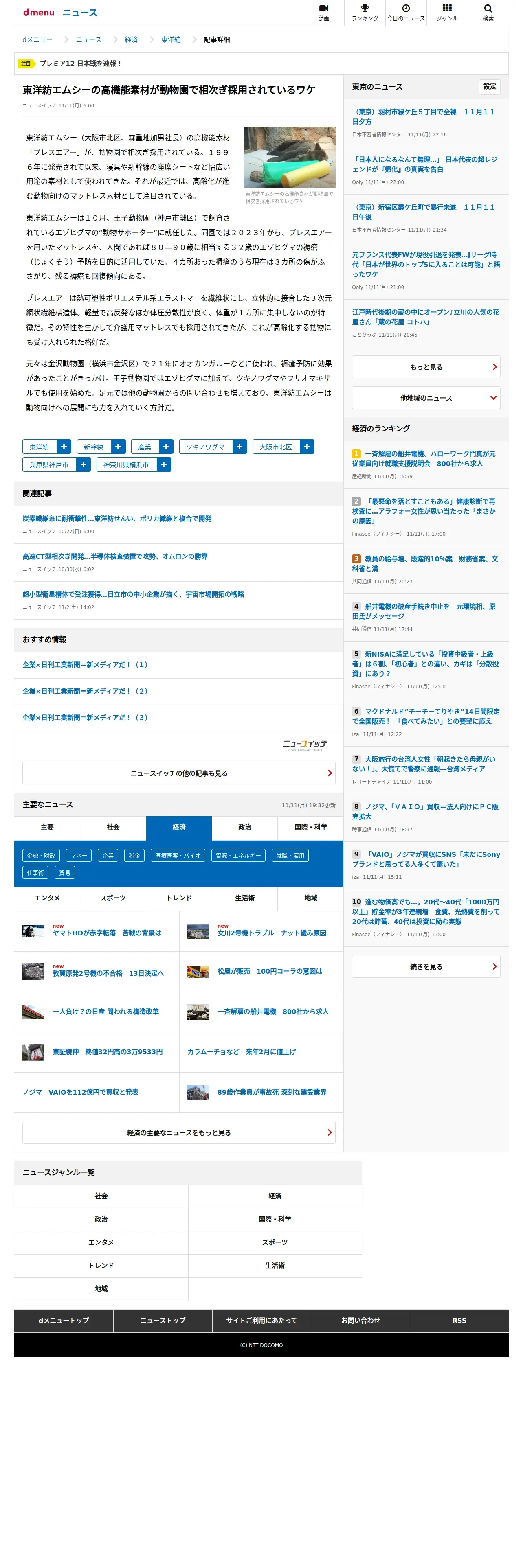Add the 産業 tag with plus icon
The height and width of the screenshot is (1568, 523).
click(x=166, y=447)
